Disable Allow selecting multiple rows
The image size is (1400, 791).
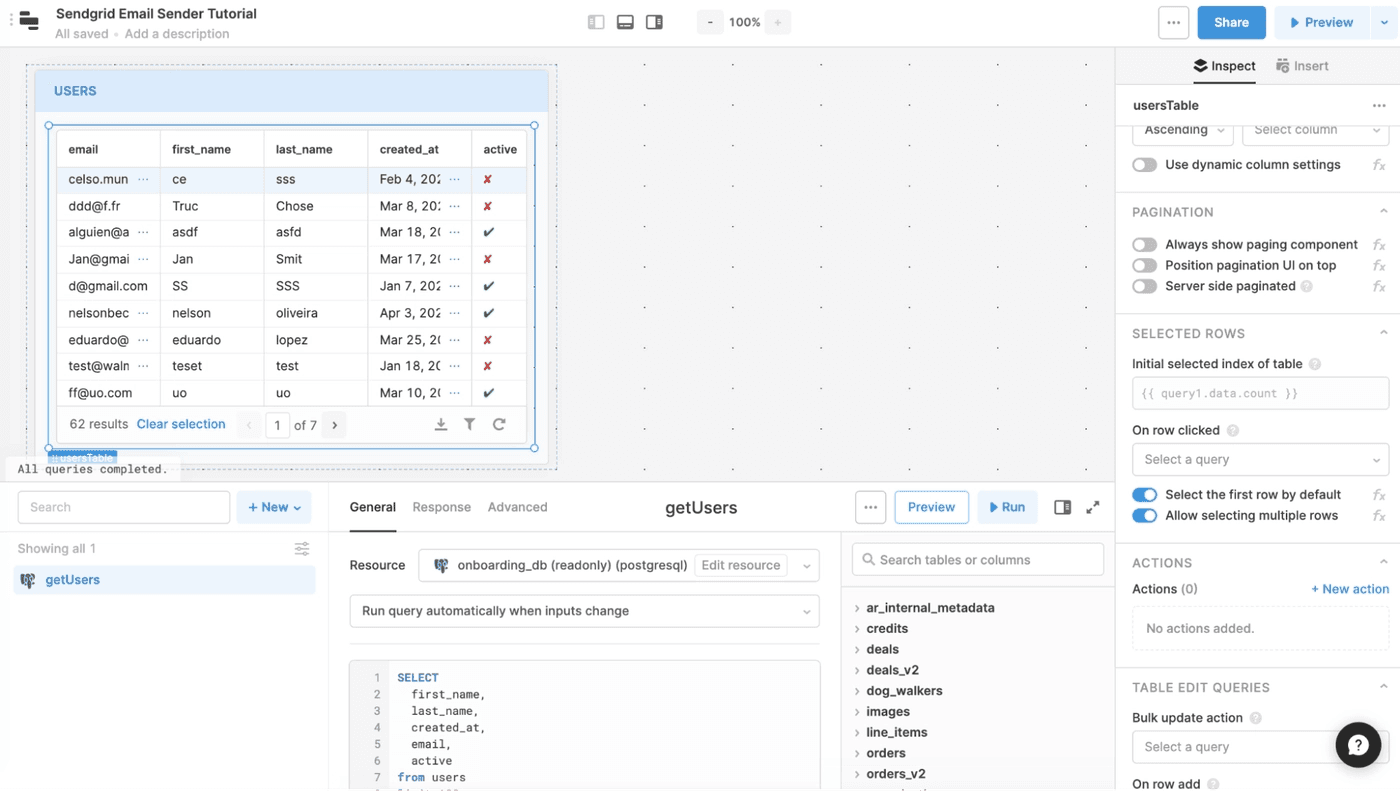1145,516
